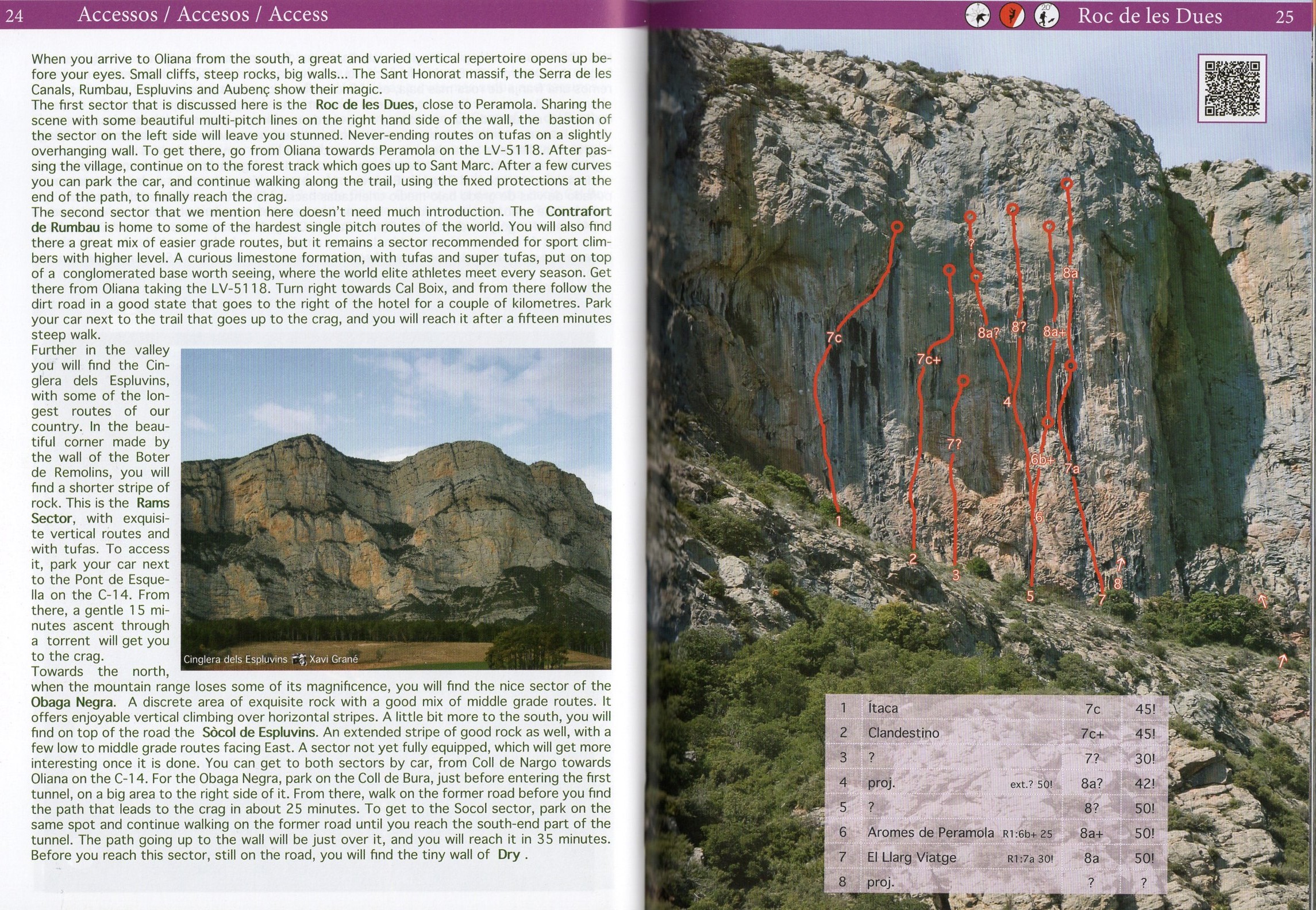Click page number 24
Image resolution: width=1316 pixels, height=910 pixels.
click(14, 16)
